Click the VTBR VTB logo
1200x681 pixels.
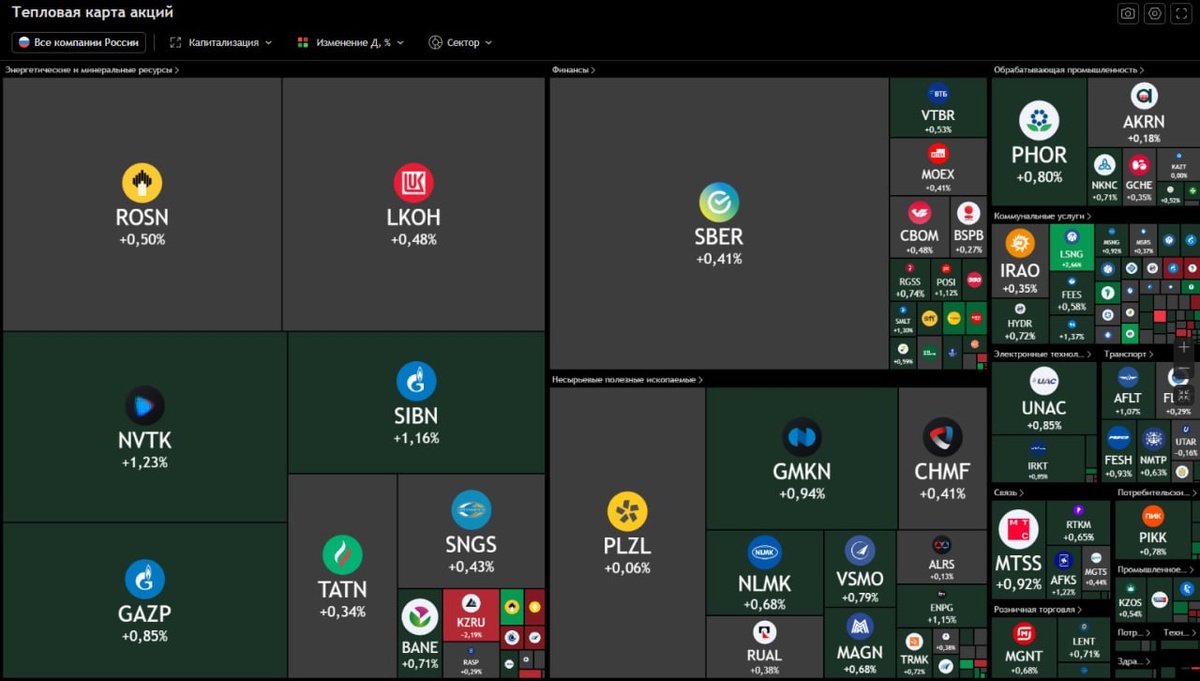938,94
